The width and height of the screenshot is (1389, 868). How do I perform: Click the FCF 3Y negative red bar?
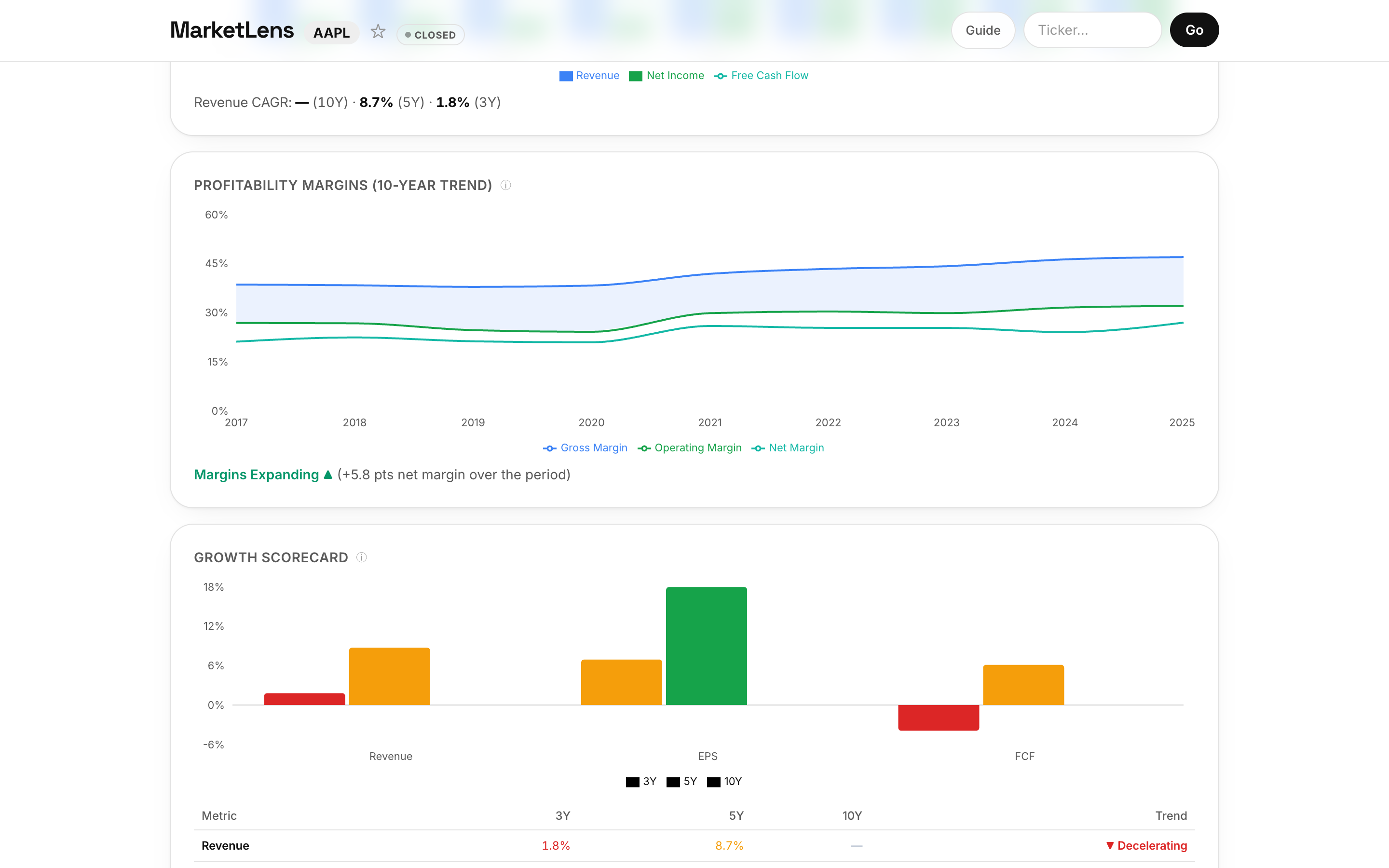tap(939, 718)
